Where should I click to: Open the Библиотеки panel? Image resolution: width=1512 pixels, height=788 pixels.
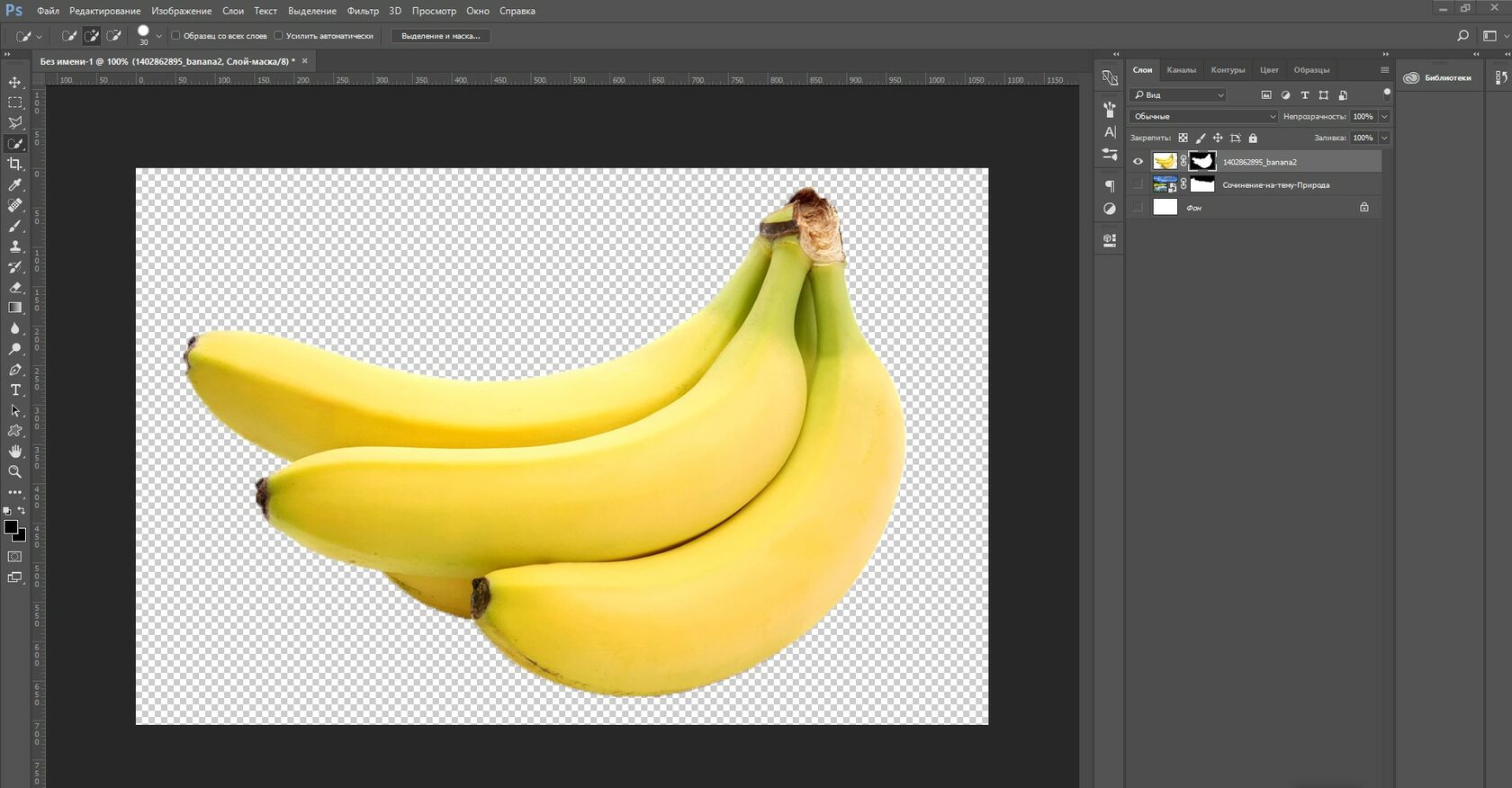coord(1437,77)
